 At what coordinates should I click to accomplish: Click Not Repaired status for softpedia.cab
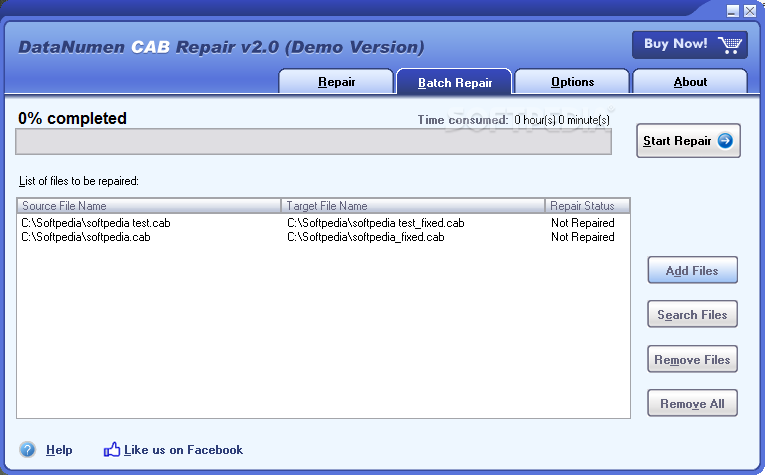[583, 237]
